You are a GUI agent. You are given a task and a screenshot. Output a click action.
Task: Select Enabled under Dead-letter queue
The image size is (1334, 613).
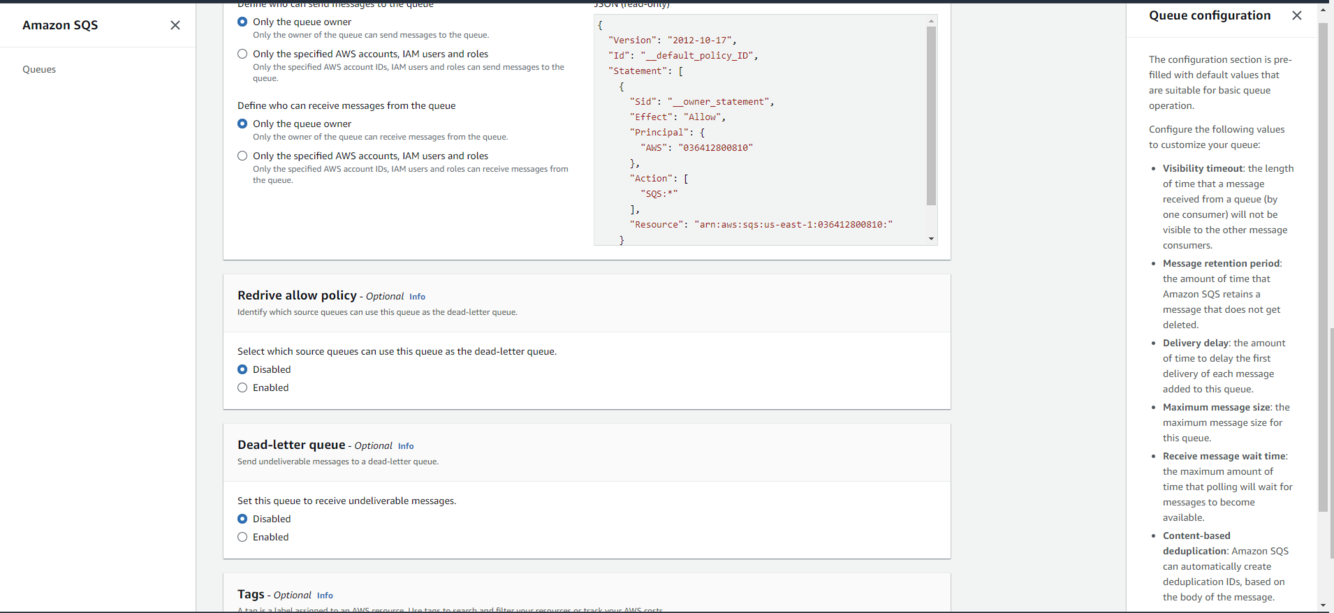(242, 537)
